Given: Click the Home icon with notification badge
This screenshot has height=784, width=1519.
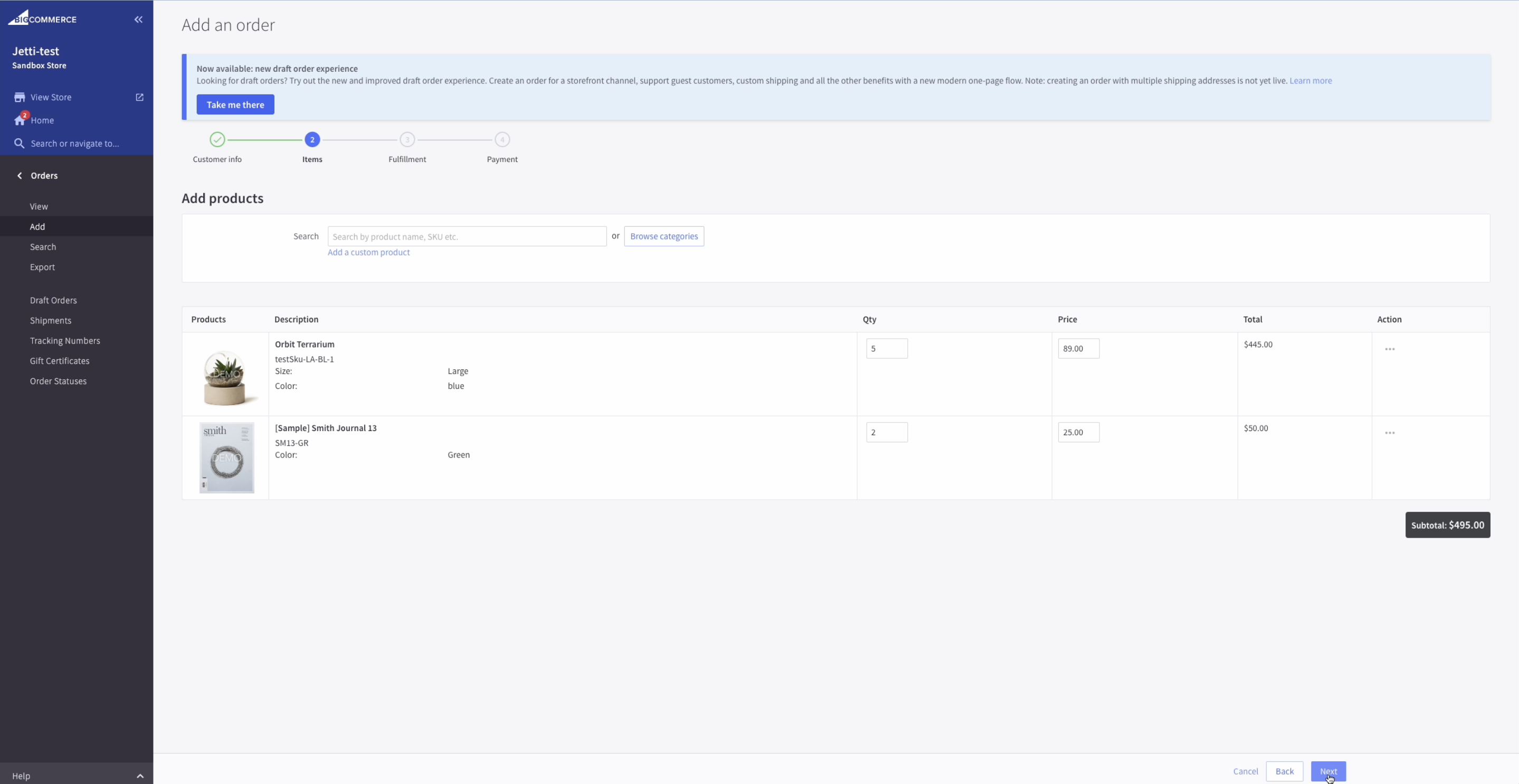Looking at the screenshot, I should 20,120.
